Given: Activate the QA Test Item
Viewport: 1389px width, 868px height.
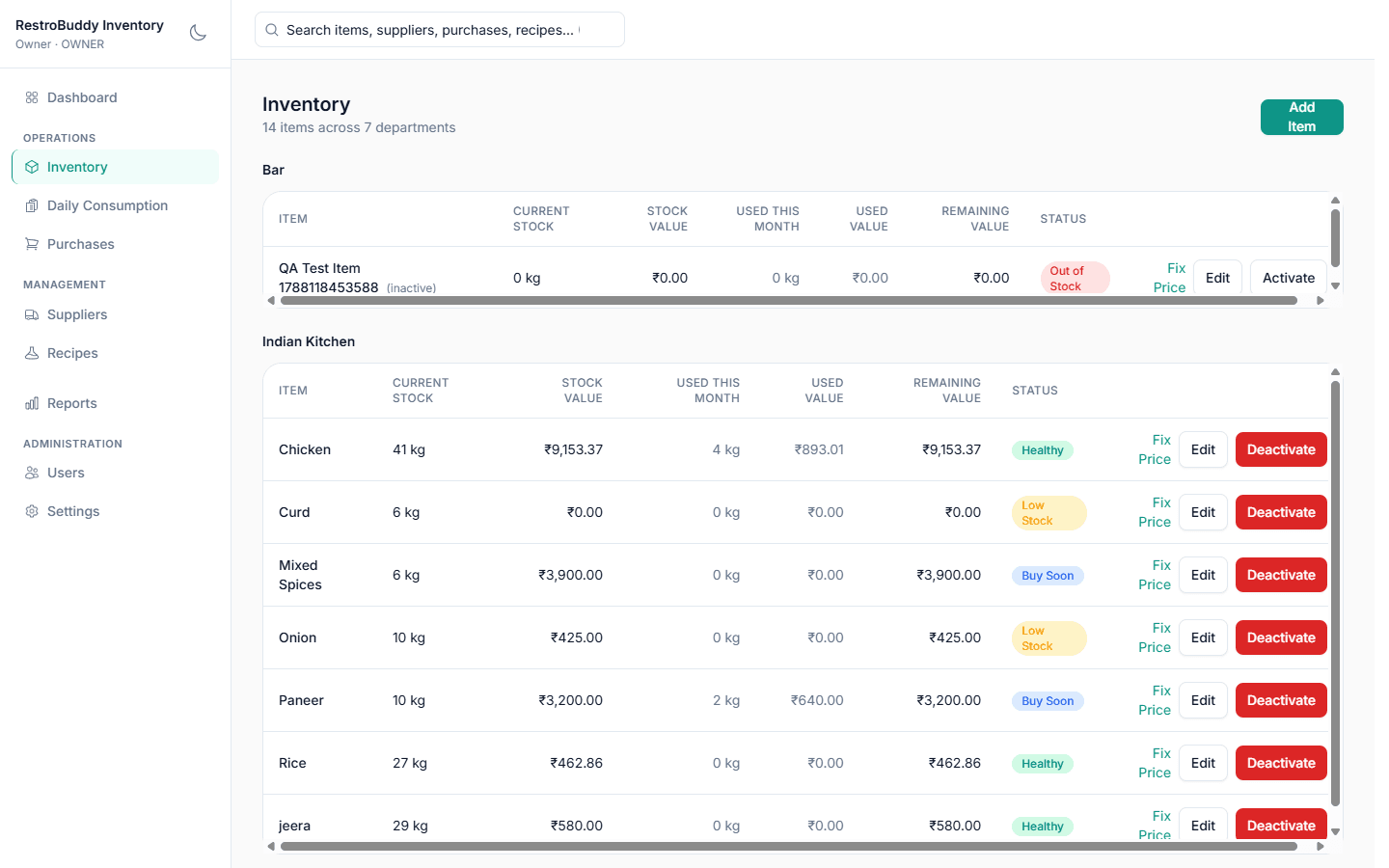Looking at the screenshot, I should pyautogui.click(x=1289, y=278).
